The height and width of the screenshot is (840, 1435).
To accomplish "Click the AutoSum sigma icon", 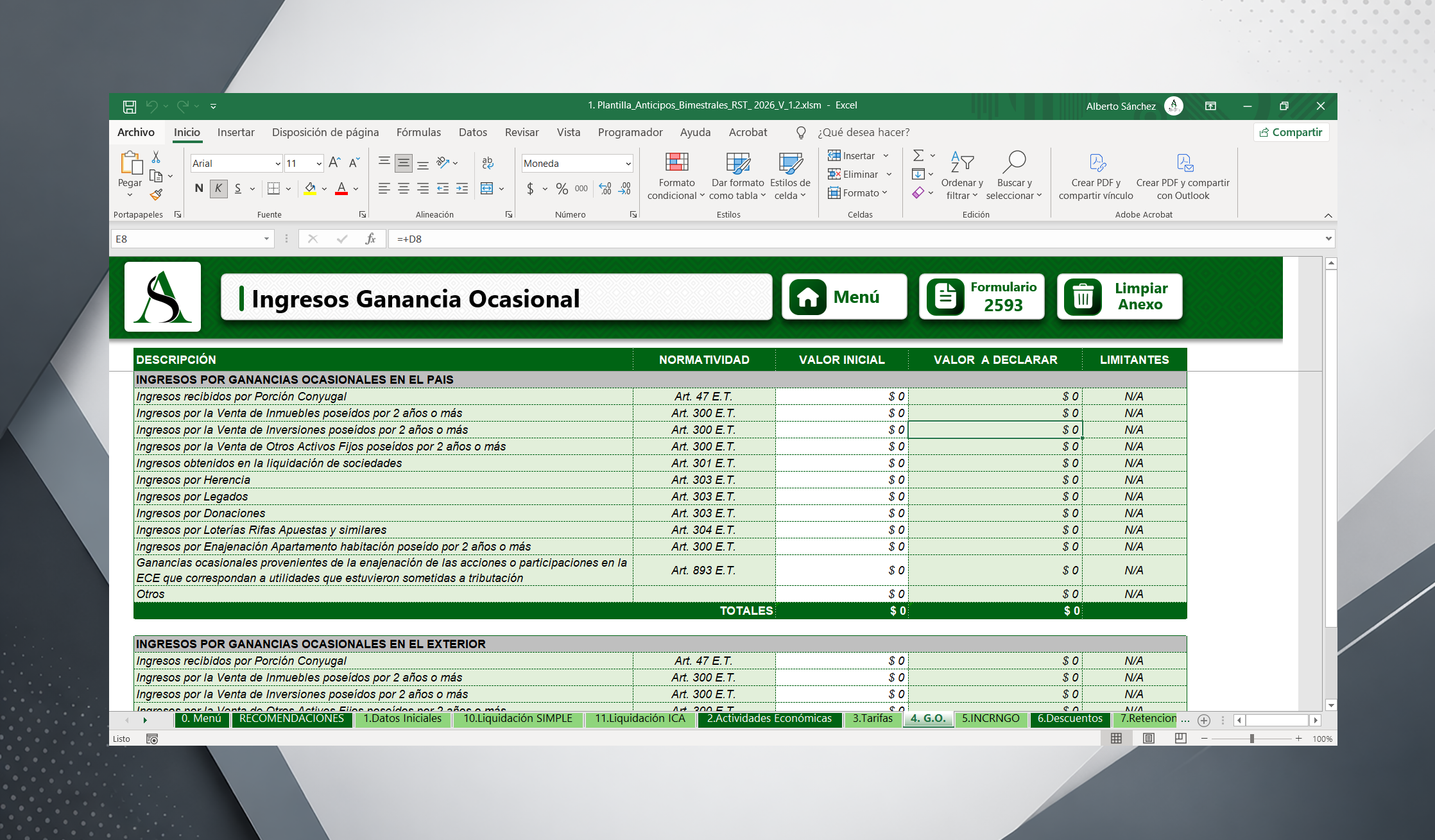I will click(918, 155).
